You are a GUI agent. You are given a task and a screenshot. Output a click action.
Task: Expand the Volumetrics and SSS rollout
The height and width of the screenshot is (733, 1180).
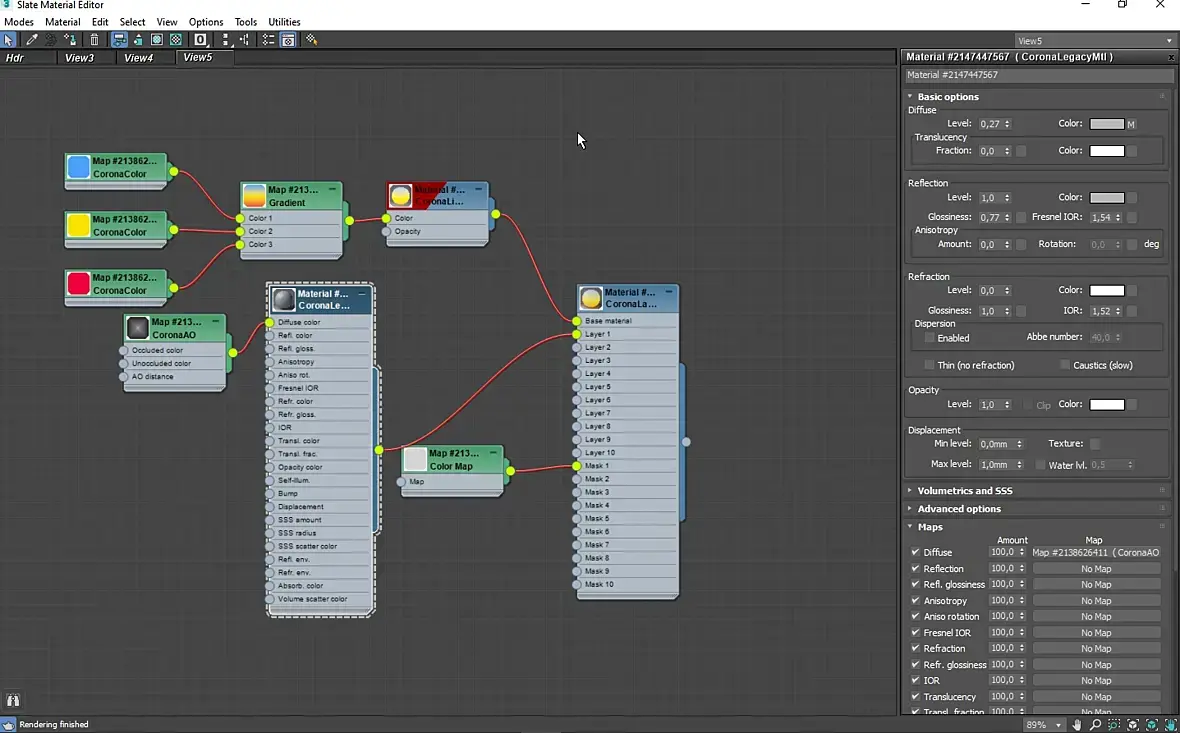(x=965, y=491)
